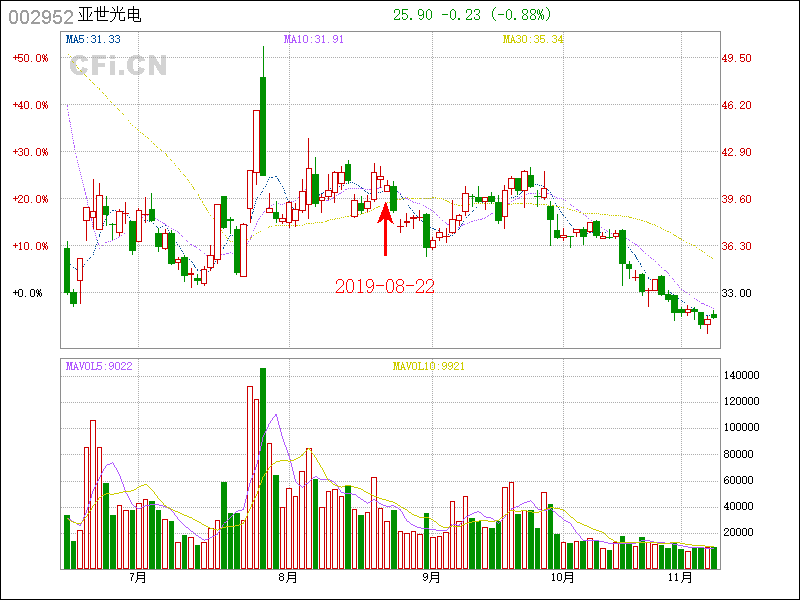Image resolution: width=800 pixels, height=600 pixels.
Task: Click the price change text -0.23 (-0.88%)
Action: [494, 14]
